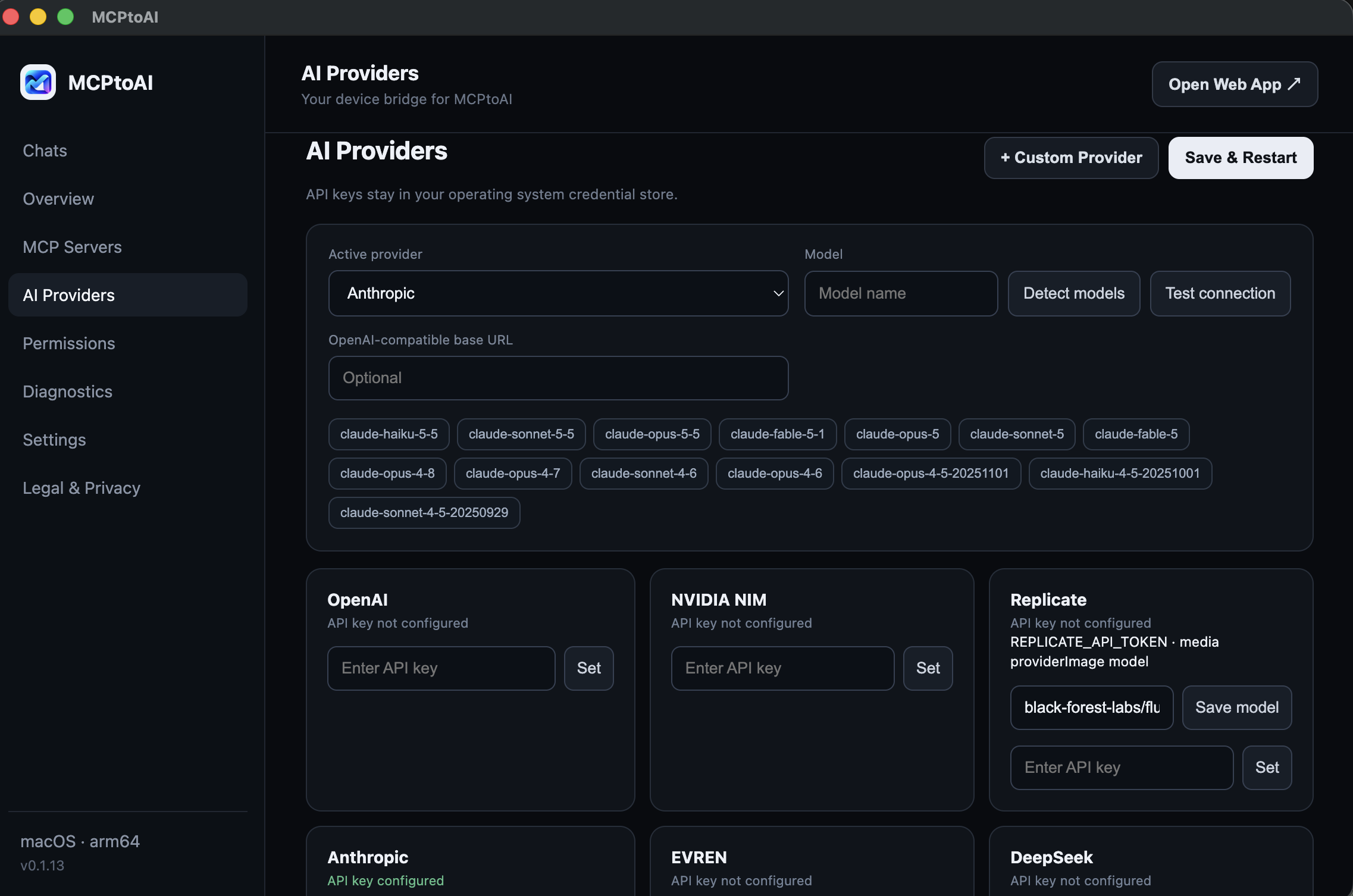The width and height of the screenshot is (1353, 896).
Task: Select claude-sonnet-4-5-20250929 chip
Action: click(424, 513)
